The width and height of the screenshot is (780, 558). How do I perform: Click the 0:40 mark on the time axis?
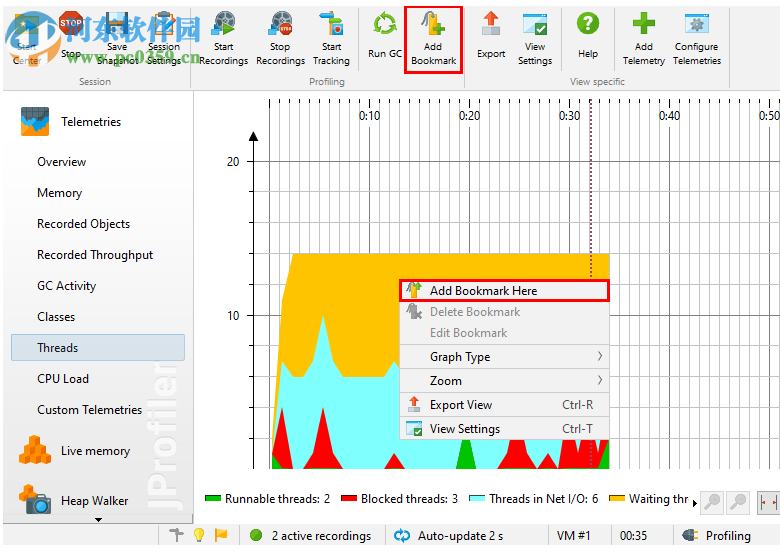(x=670, y=116)
